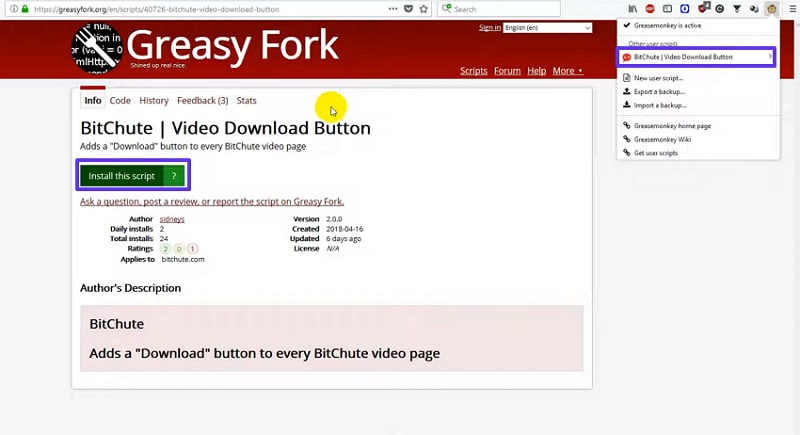Click the funnel-shaped extension icon
Image resolution: width=800 pixels, height=435 pixels.
click(737, 9)
